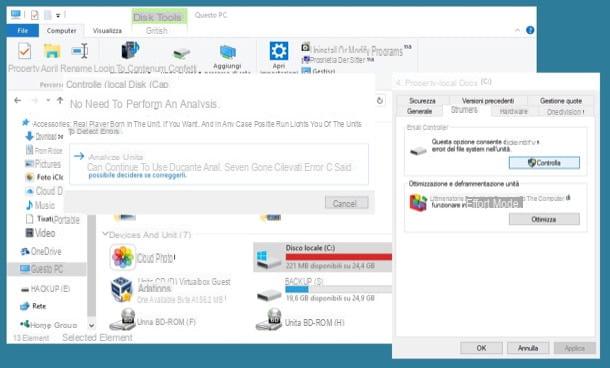Select the iCloud Photo colorful flower icon

click(123, 257)
